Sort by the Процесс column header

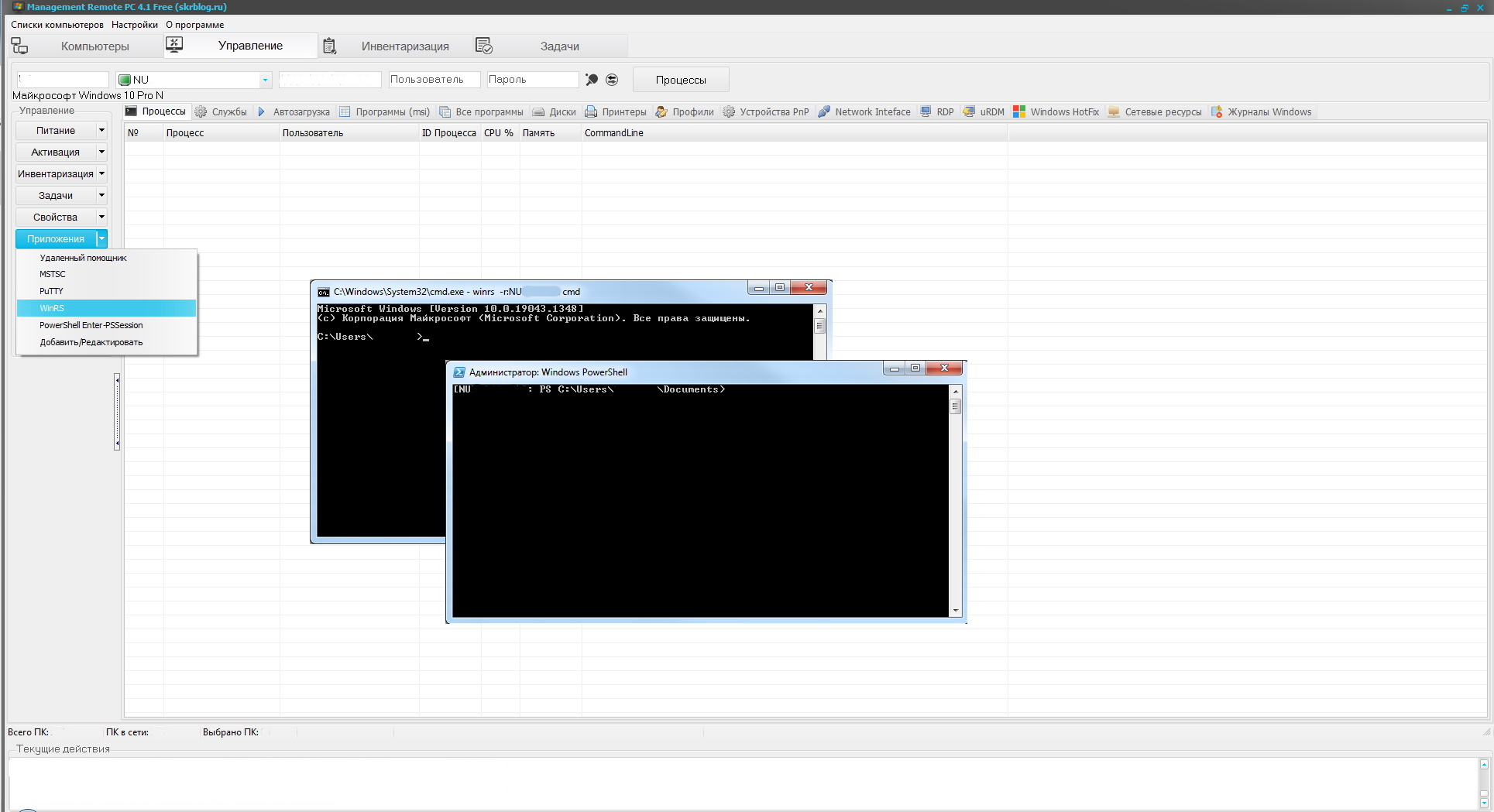click(x=222, y=133)
